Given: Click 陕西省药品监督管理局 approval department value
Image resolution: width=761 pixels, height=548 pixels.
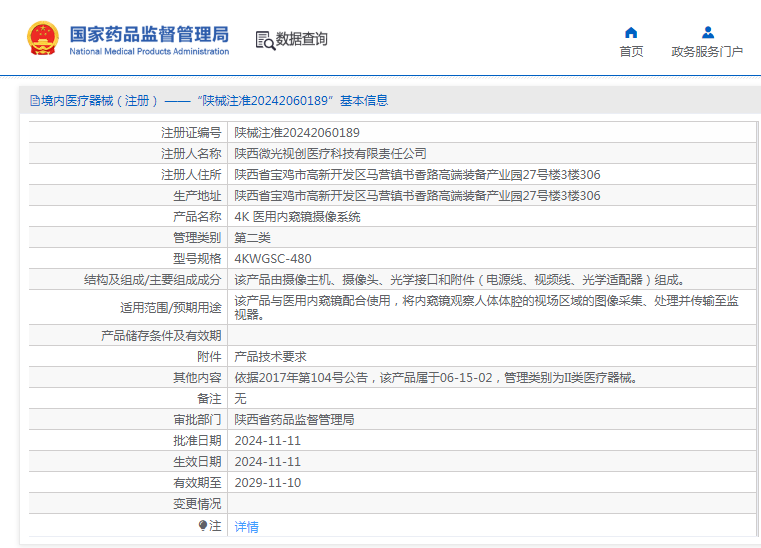Looking at the screenshot, I should click(294, 419).
